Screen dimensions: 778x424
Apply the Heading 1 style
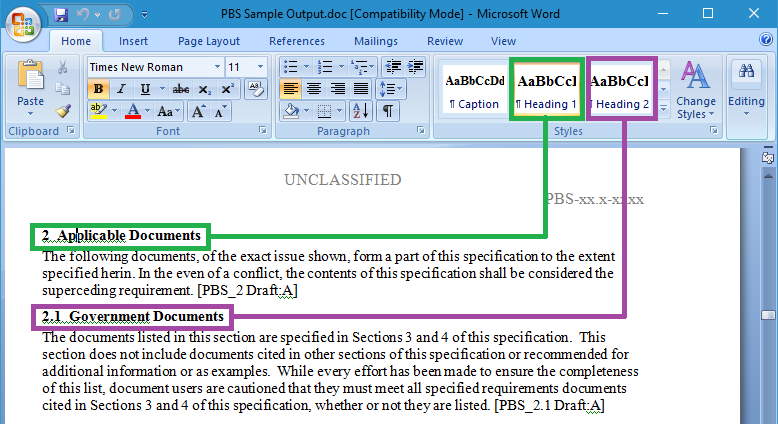[546, 89]
